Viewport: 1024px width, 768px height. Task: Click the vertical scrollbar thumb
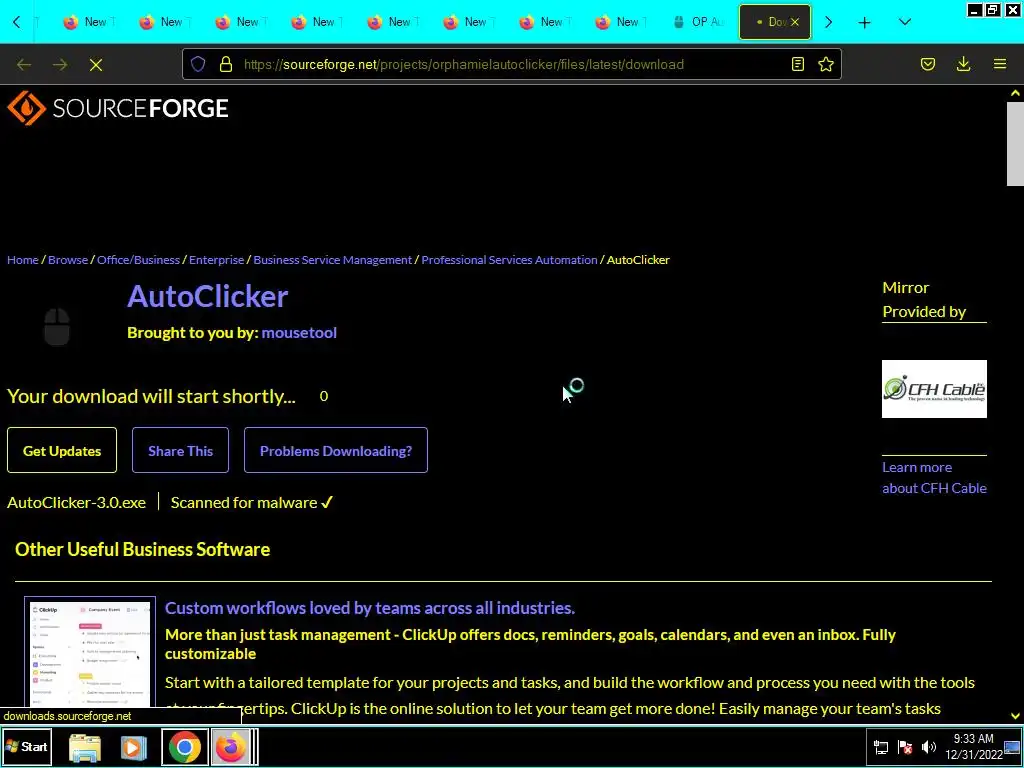pyautogui.click(x=1015, y=144)
